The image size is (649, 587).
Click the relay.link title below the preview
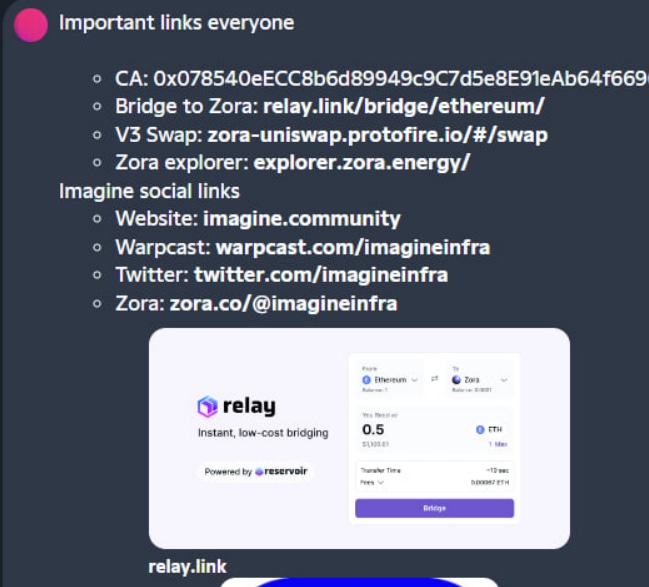pyautogui.click(x=187, y=567)
